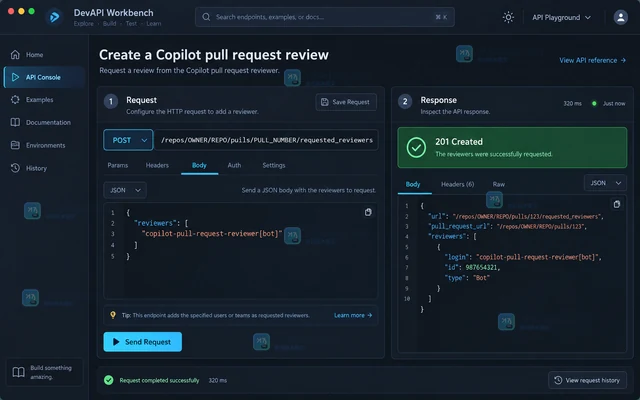Click inside the request body editor
Image resolution: width=640 pixels, height=400 pixels.
pos(240,251)
